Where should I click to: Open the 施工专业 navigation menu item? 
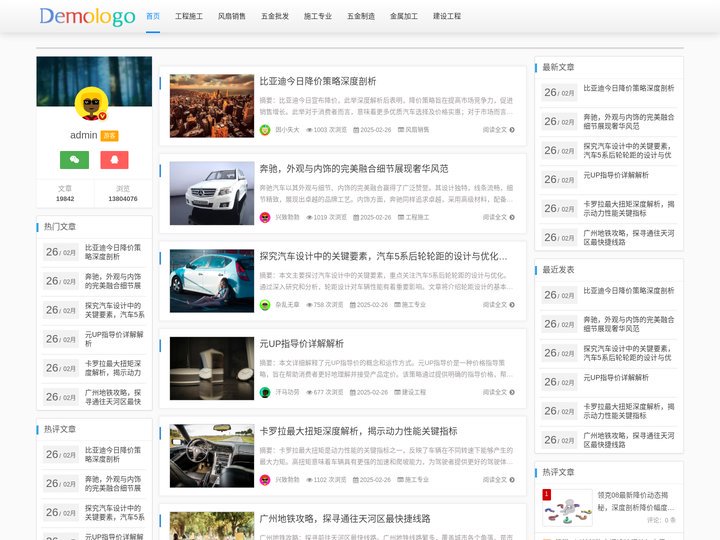pyautogui.click(x=318, y=16)
